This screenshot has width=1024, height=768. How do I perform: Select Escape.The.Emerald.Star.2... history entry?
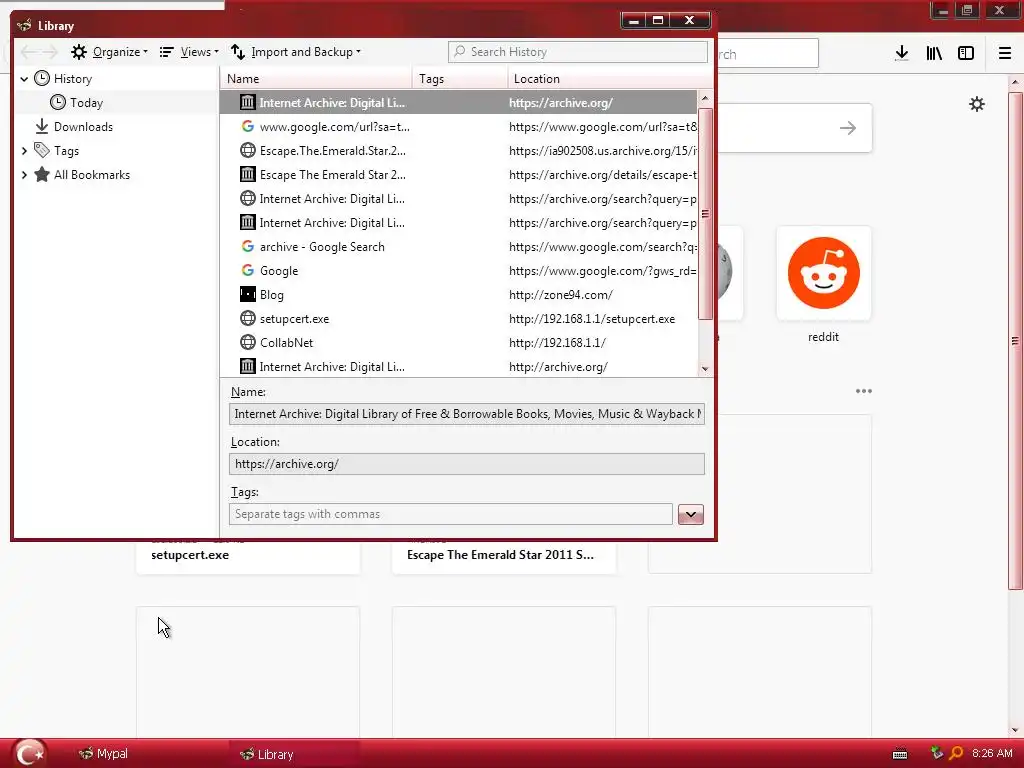pos(458,151)
